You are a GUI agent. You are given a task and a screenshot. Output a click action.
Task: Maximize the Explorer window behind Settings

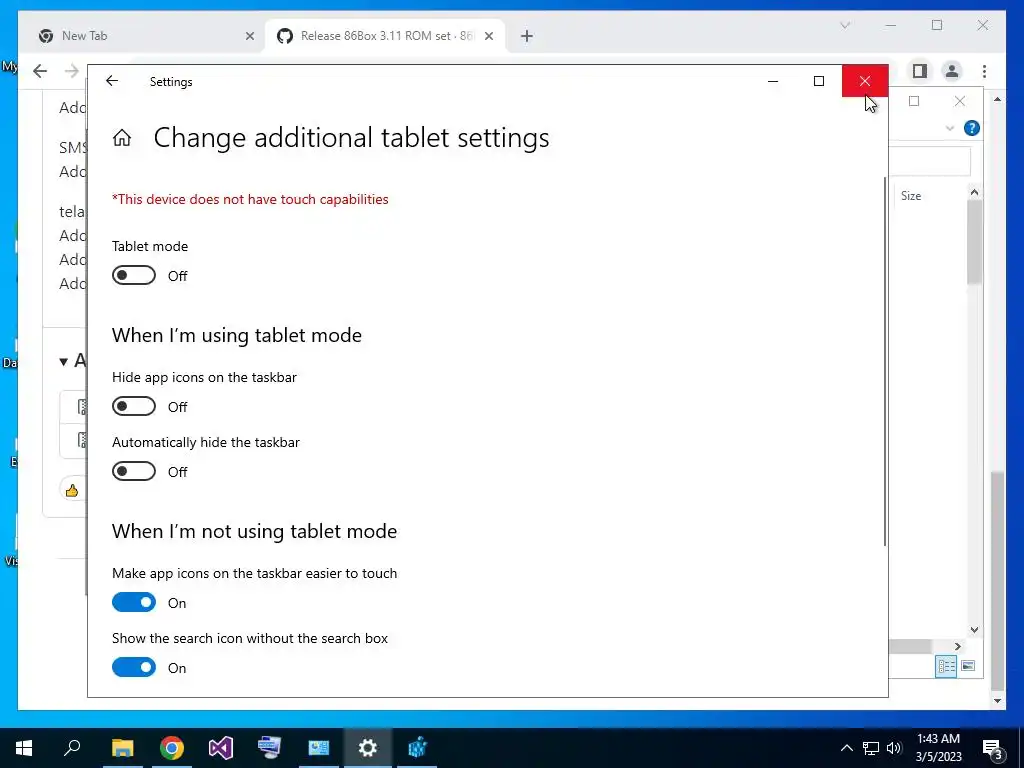point(914,101)
